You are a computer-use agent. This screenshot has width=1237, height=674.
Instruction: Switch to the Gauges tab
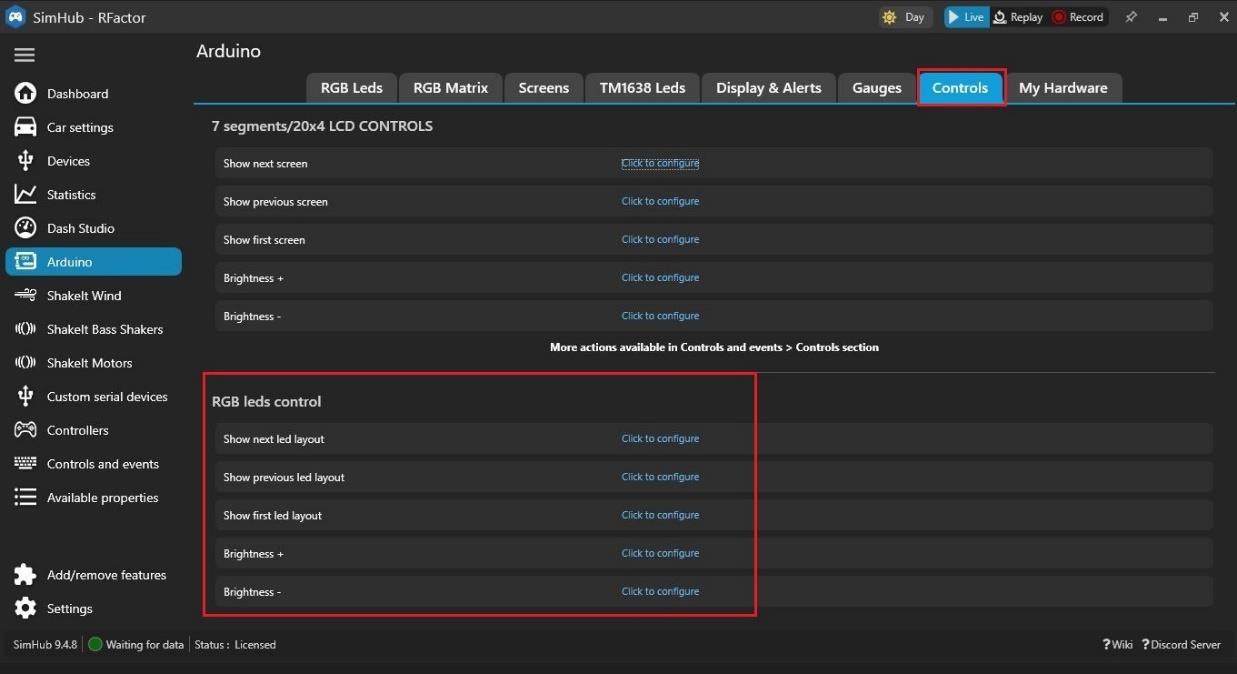coord(877,88)
